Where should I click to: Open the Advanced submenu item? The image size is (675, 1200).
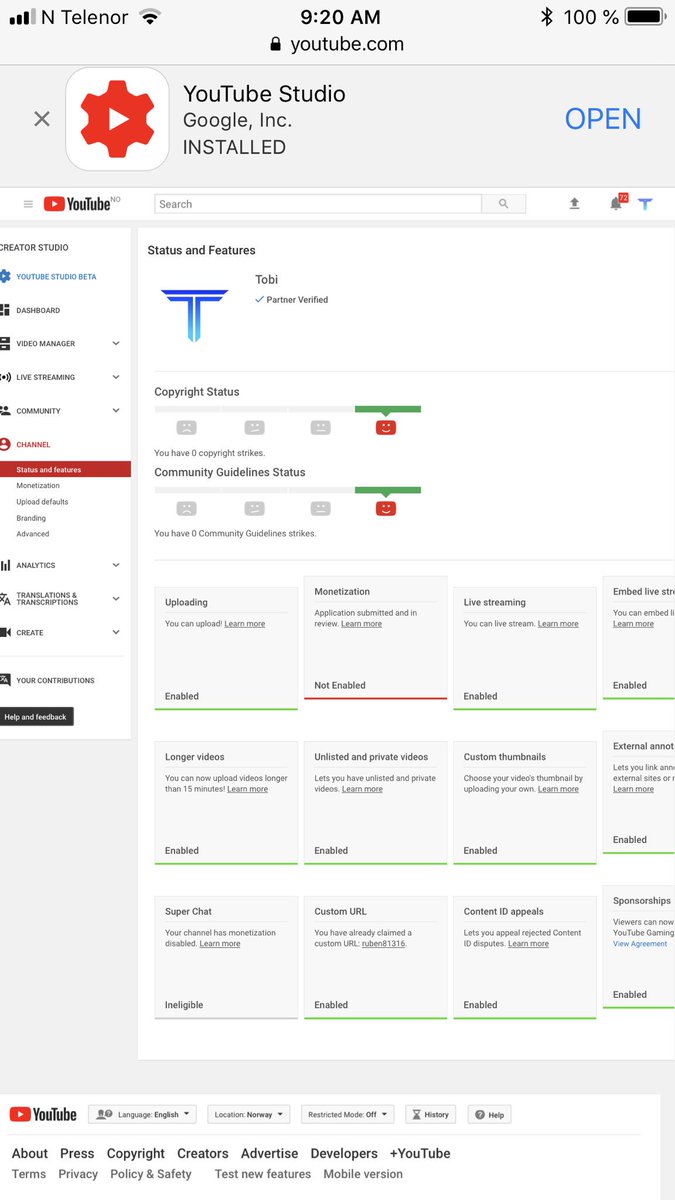coord(32,534)
